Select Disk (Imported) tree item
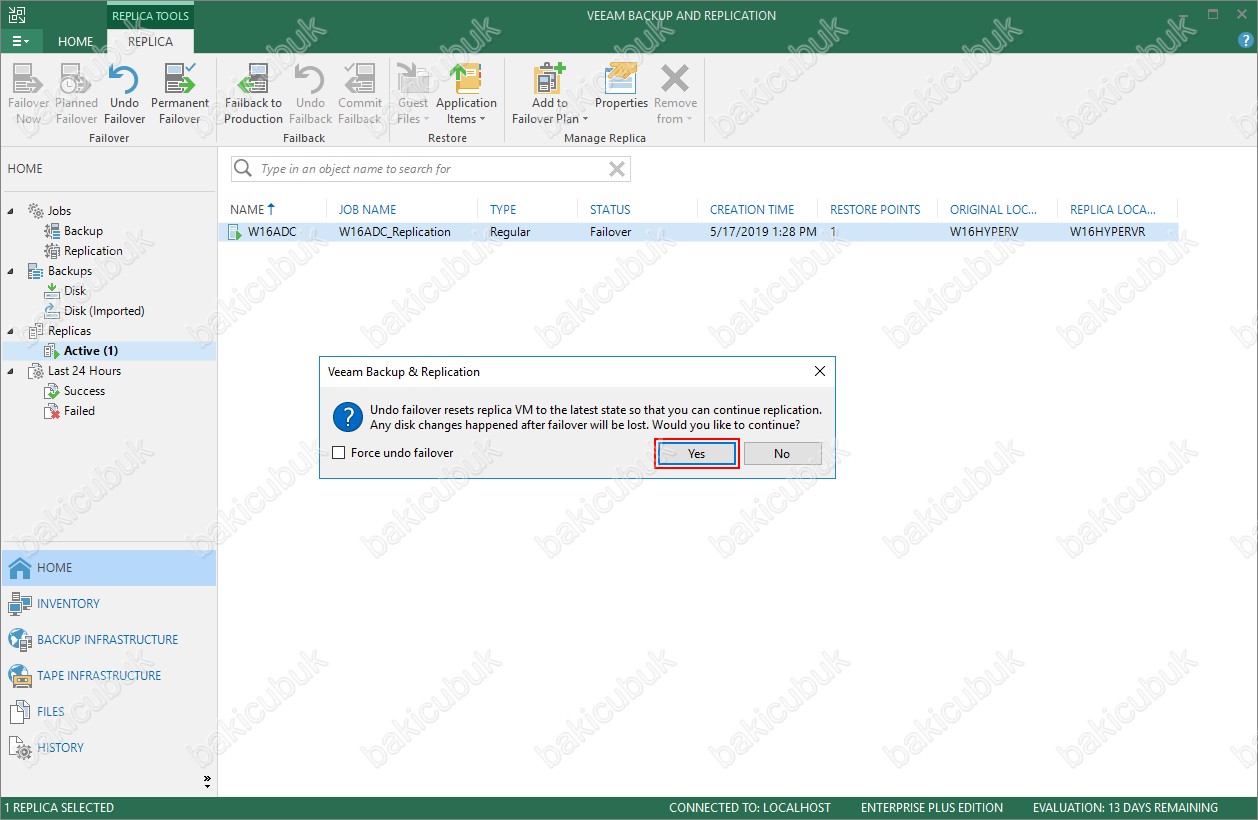Viewport: 1258px width, 820px height. [104, 311]
